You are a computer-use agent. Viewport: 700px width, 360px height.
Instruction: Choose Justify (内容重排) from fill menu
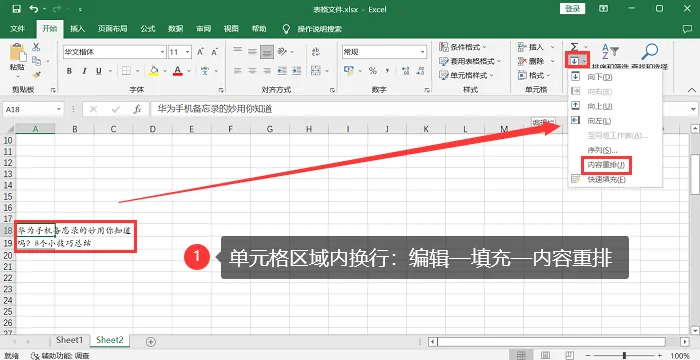614,165
